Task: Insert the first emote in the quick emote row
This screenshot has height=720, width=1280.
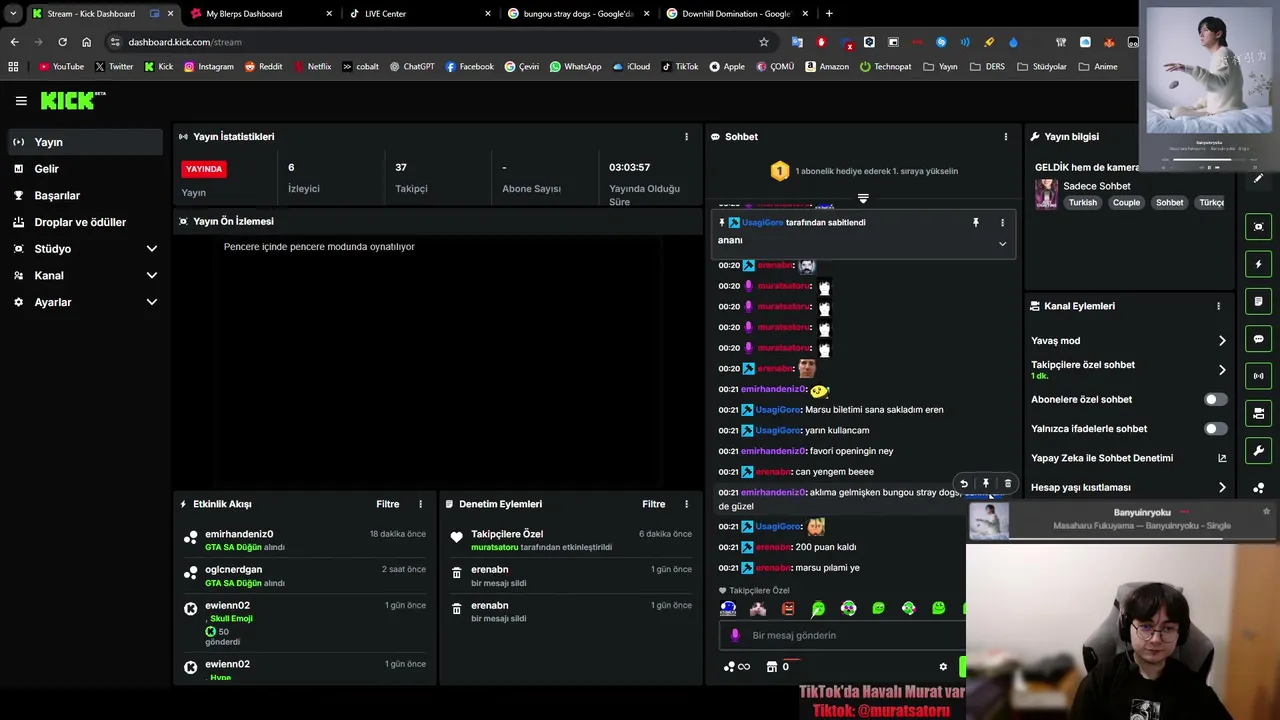Action: (728, 608)
